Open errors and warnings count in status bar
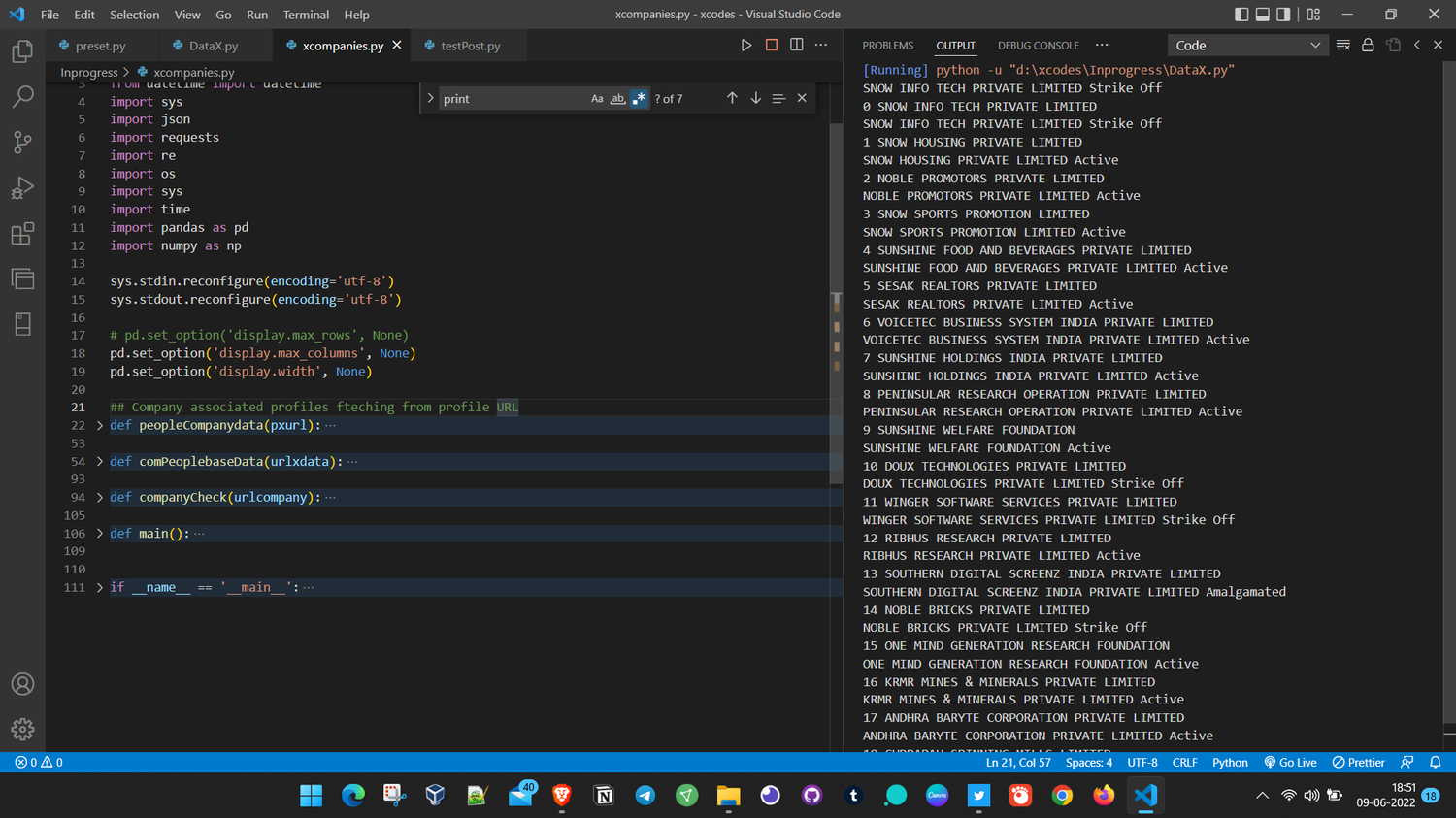 tap(39, 763)
